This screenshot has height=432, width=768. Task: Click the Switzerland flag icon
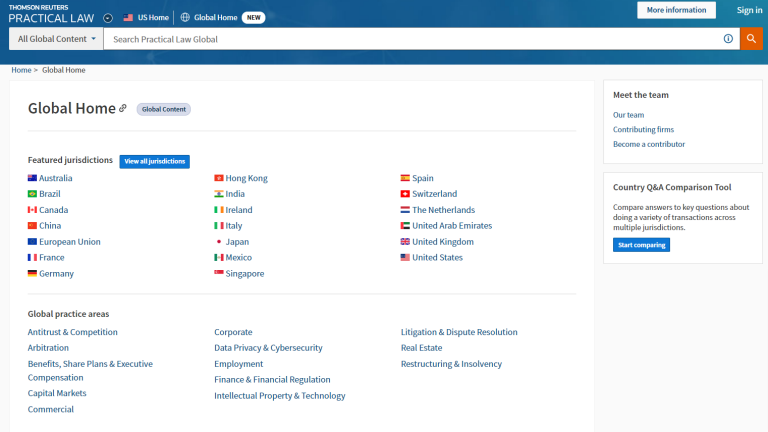pos(404,194)
